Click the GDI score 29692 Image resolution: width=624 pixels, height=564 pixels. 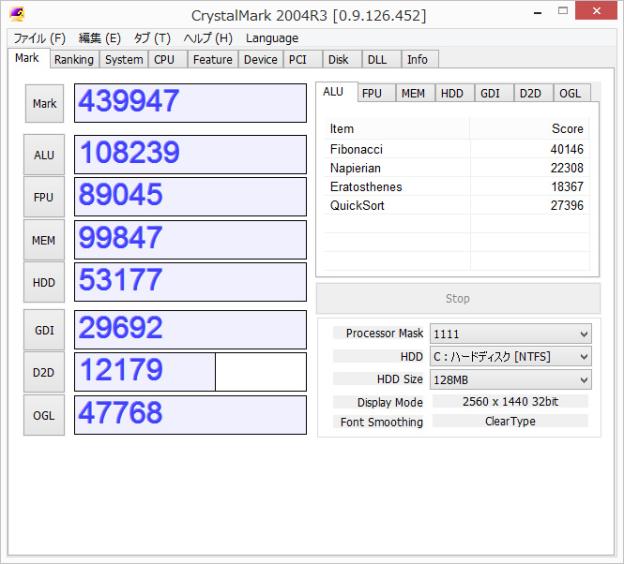190,330
